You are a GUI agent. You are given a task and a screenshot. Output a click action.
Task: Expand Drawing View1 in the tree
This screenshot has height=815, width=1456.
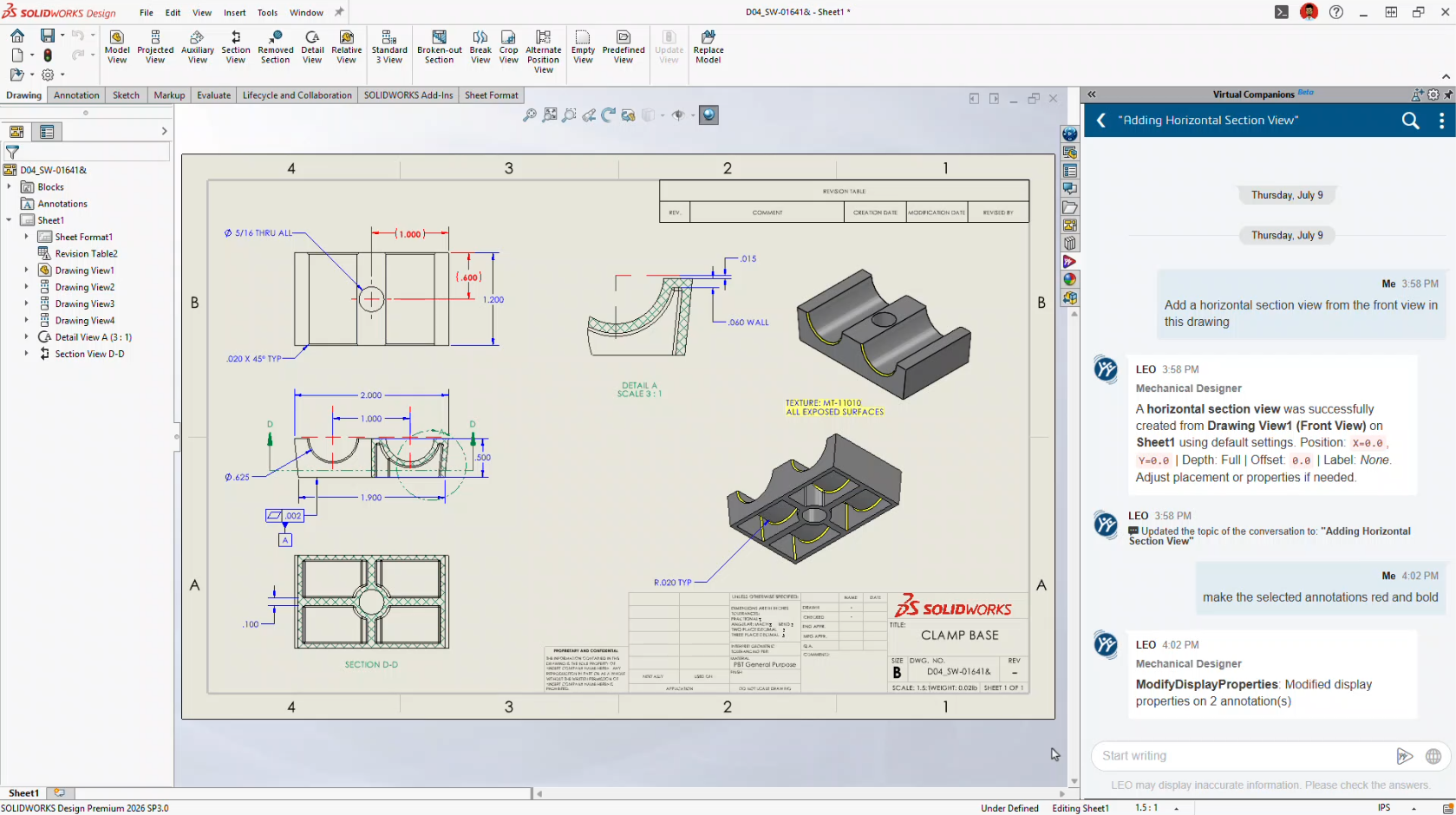pos(26,271)
